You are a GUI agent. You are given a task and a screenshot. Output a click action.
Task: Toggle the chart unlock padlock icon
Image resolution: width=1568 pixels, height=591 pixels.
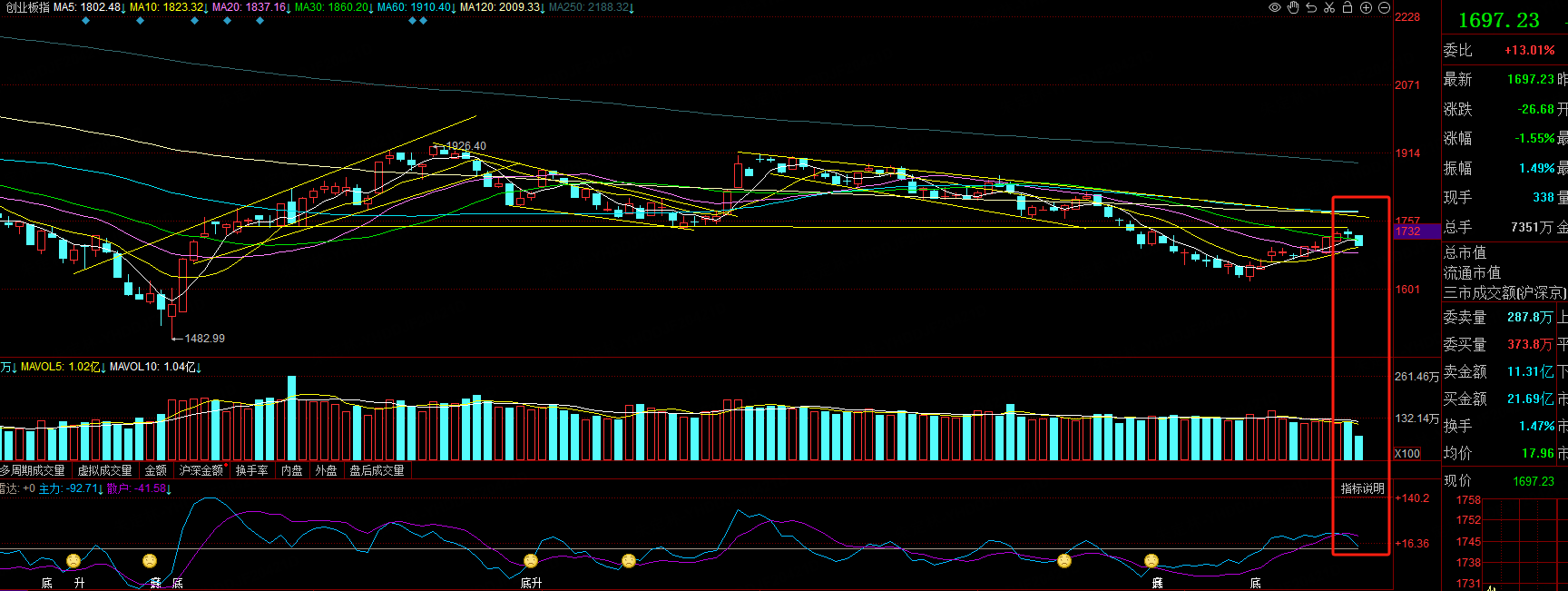1347,7
